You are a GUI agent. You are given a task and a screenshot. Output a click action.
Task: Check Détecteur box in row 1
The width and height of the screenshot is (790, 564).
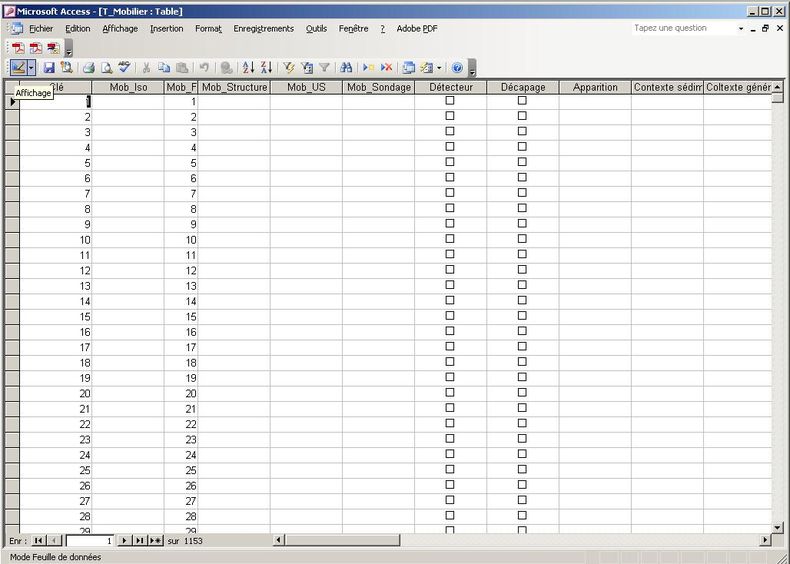[x=450, y=100]
